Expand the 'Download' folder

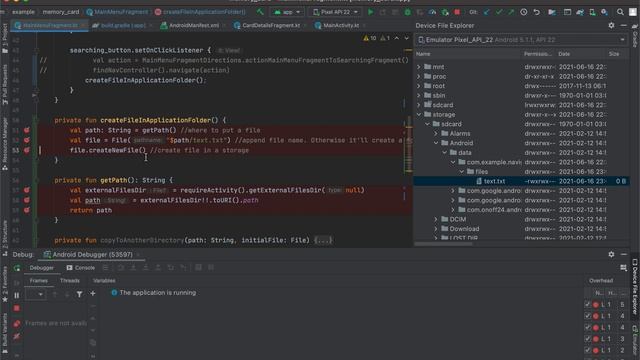tap(436, 229)
